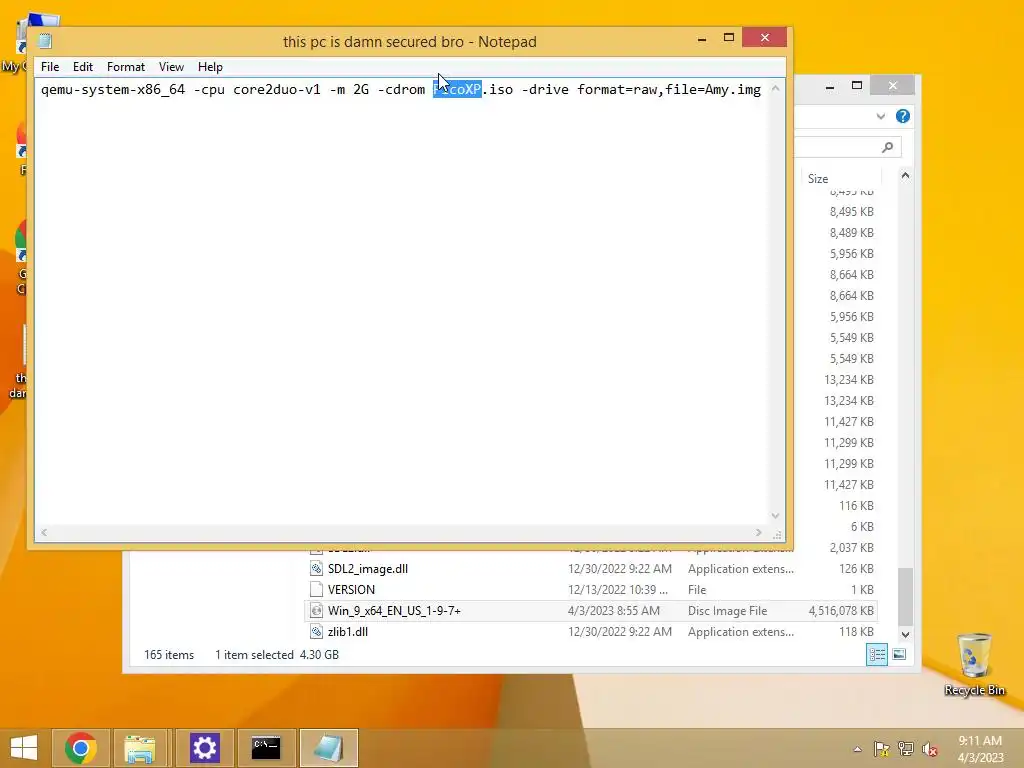The width and height of the screenshot is (1024, 768).
Task: Click the Explorer search magnifier icon
Action: (887, 148)
